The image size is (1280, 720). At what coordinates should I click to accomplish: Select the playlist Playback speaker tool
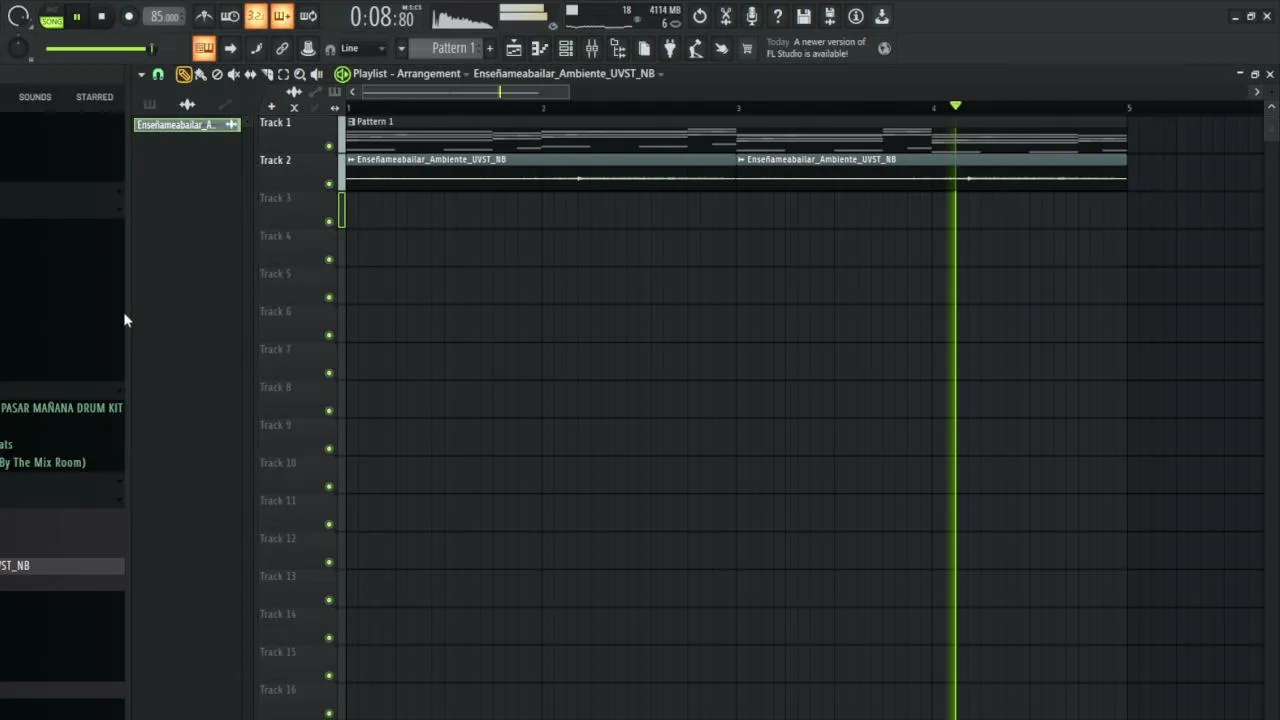[x=317, y=74]
